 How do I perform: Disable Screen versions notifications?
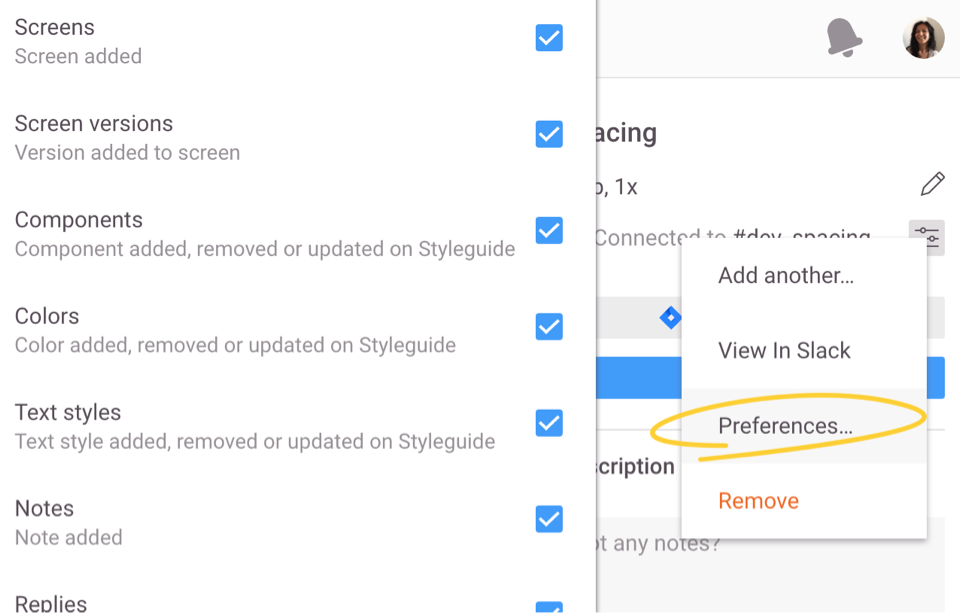(549, 133)
